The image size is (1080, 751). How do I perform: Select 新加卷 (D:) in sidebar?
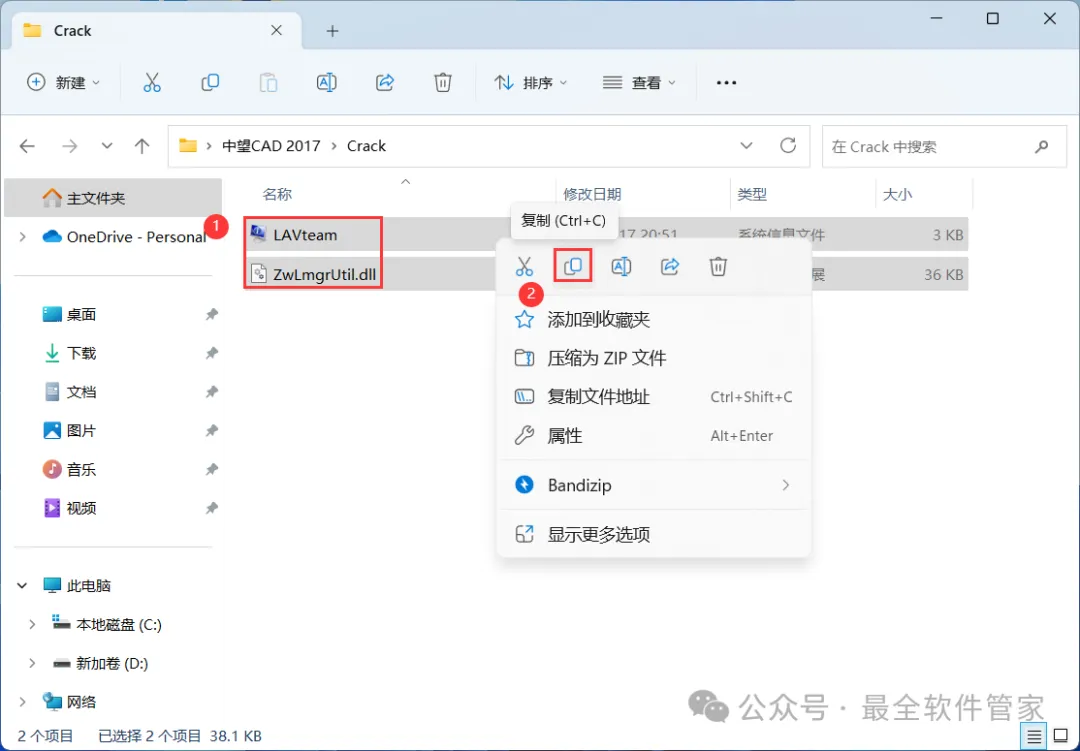coord(111,663)
